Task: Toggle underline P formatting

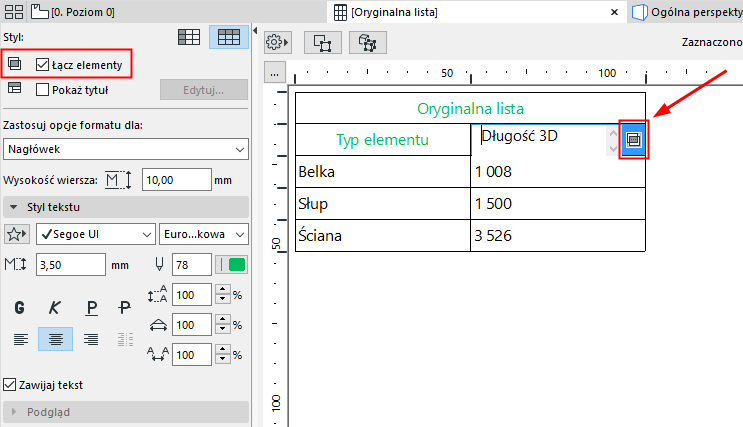Action: [x=91, y=308]
